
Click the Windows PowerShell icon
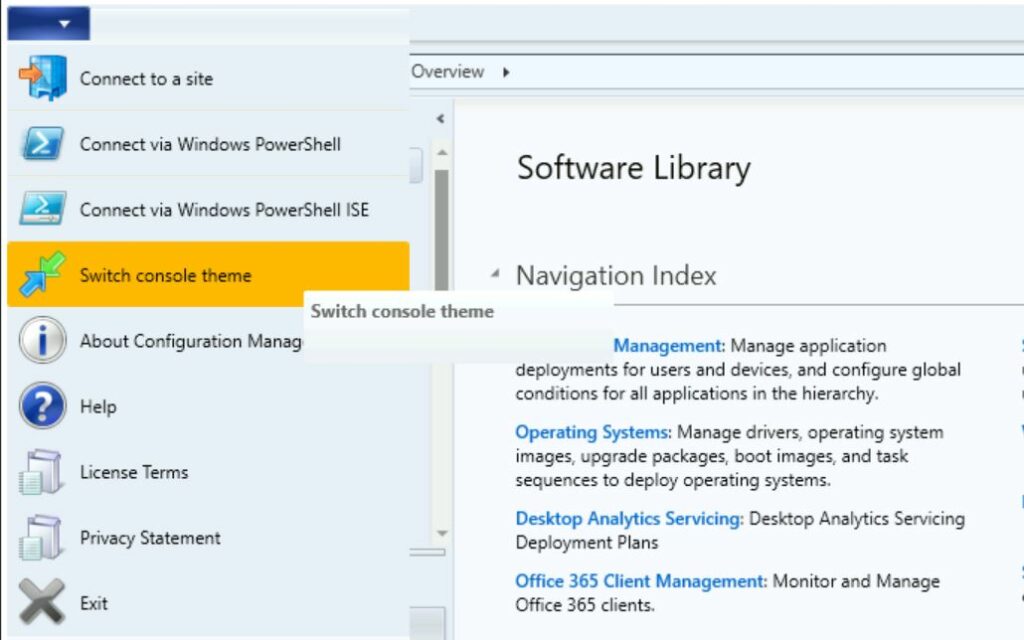[x=42, y=144]
